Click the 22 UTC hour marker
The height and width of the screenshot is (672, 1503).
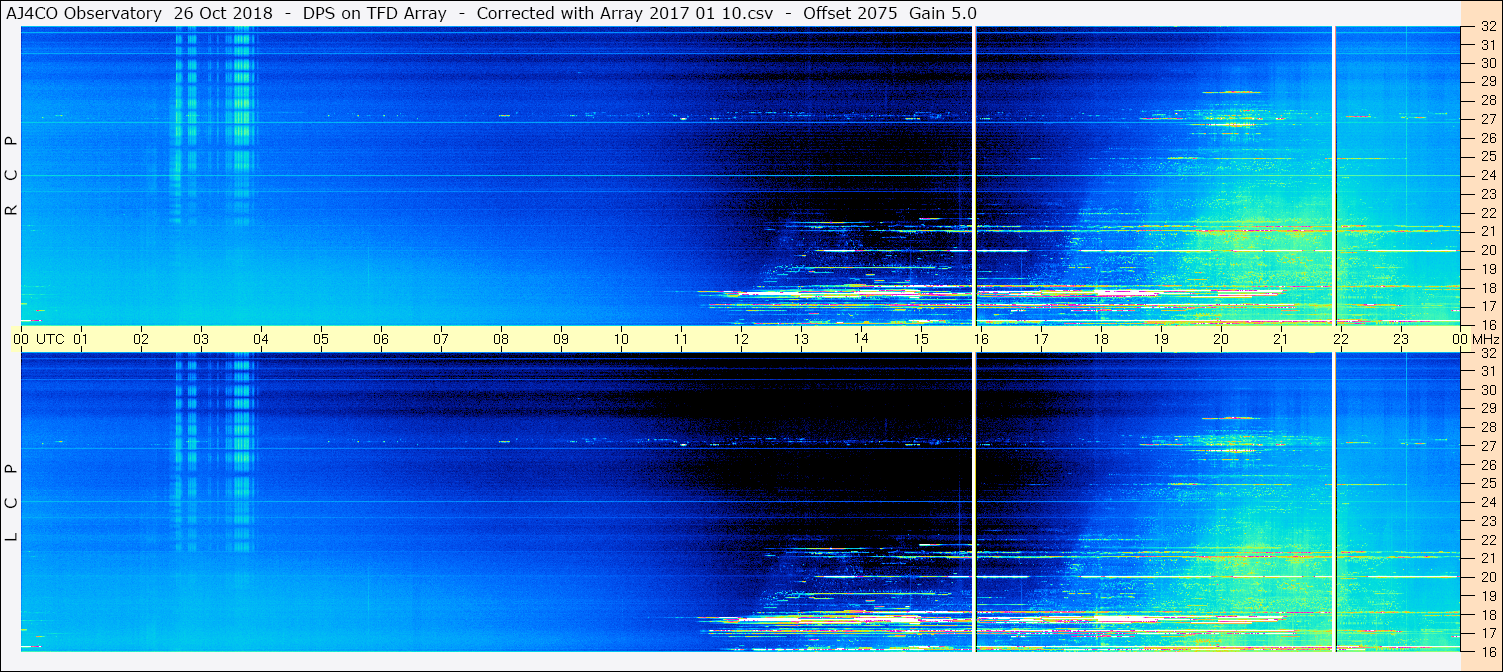pyautogui.click(x=1341, y=339)
